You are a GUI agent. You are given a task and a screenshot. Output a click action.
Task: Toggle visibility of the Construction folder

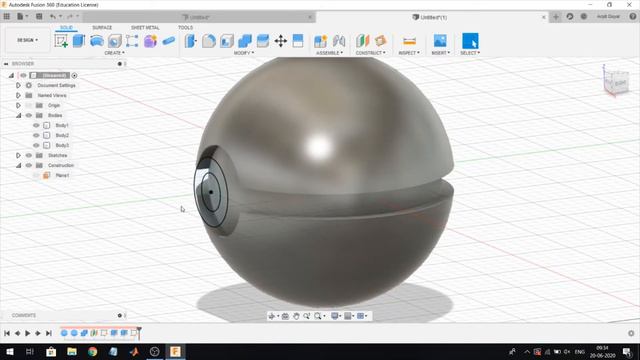29,165
